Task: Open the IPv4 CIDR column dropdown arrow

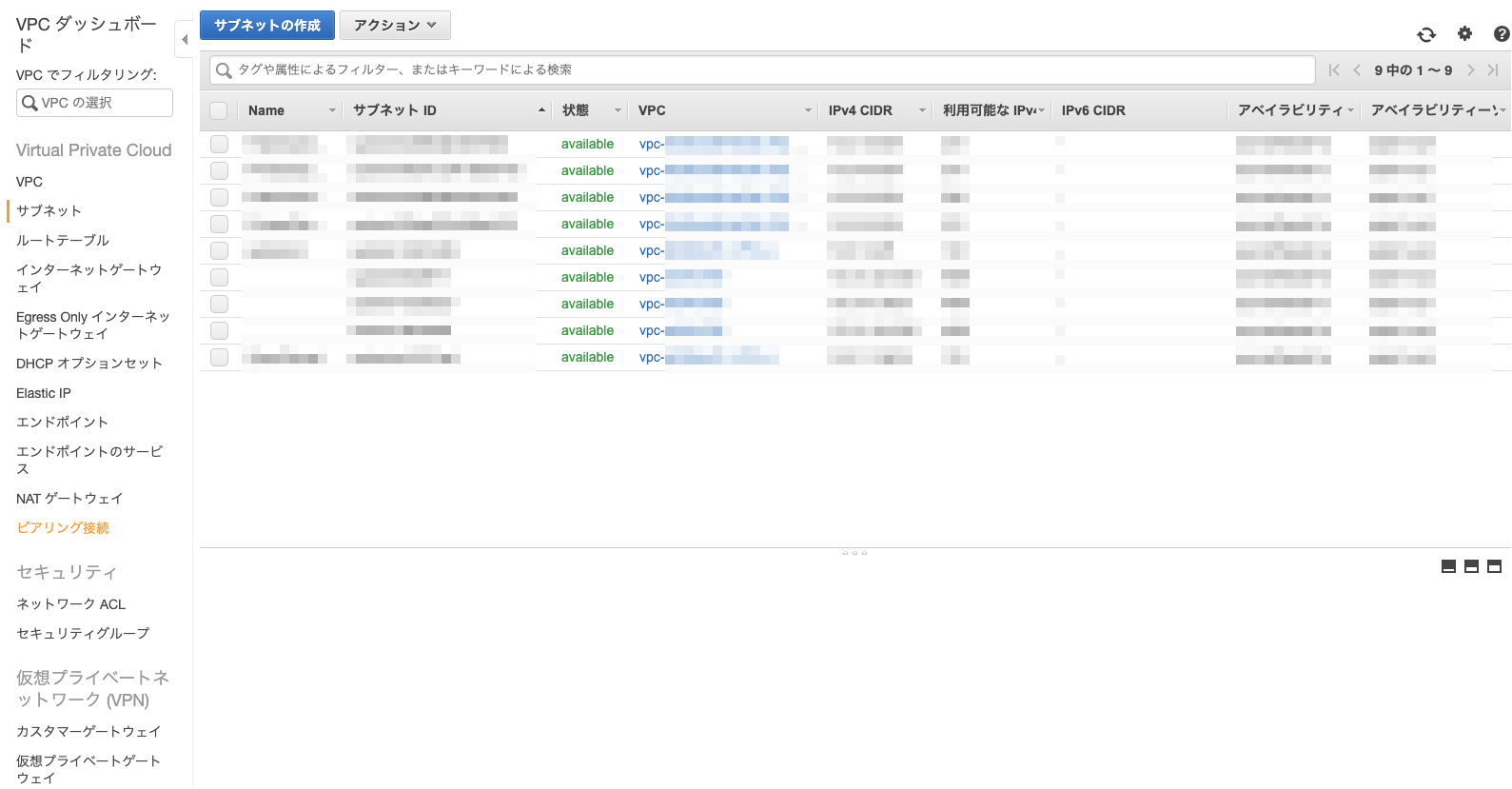Action: pos(922,110)
